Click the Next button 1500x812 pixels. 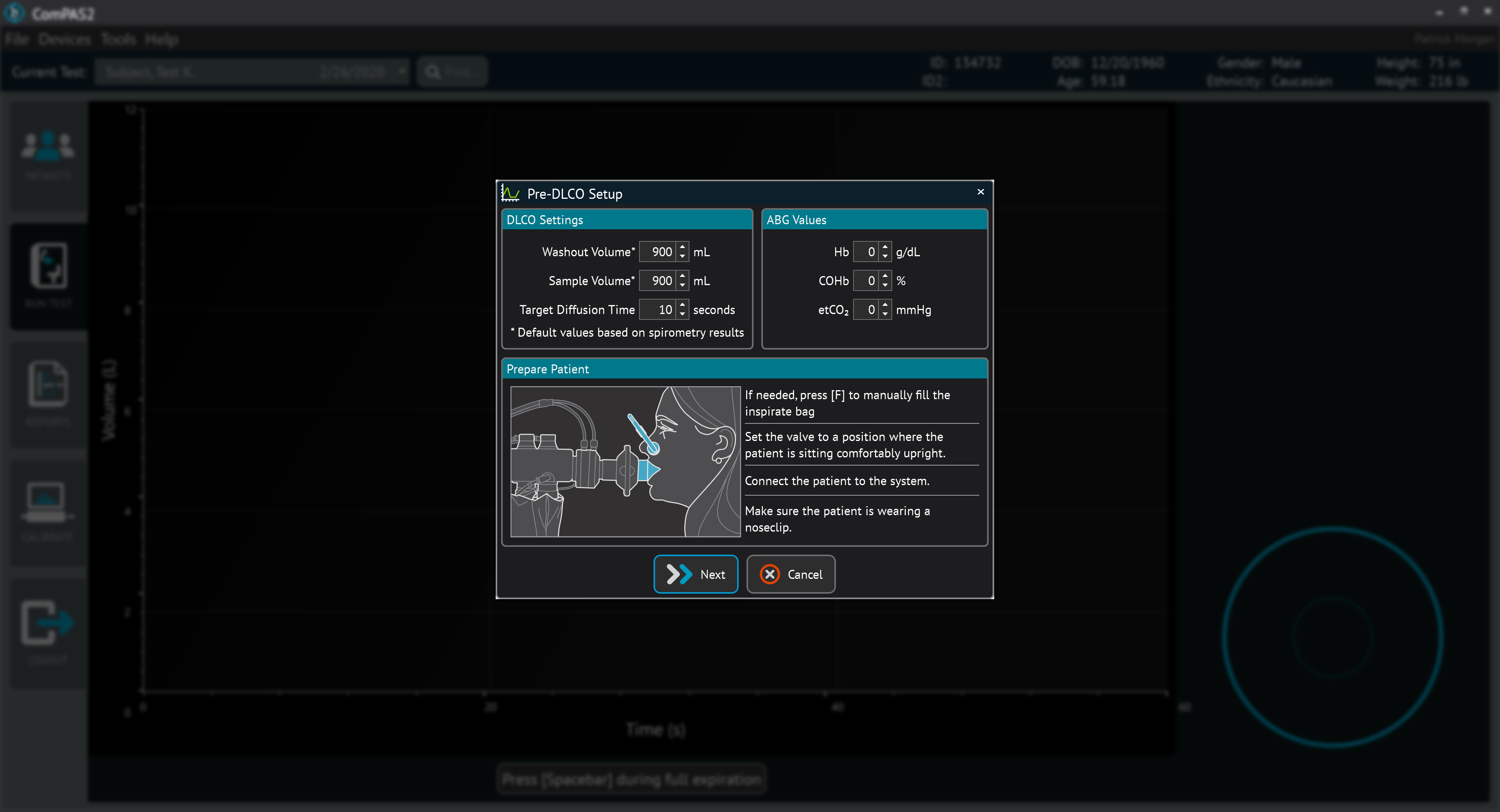coord(695,574)
